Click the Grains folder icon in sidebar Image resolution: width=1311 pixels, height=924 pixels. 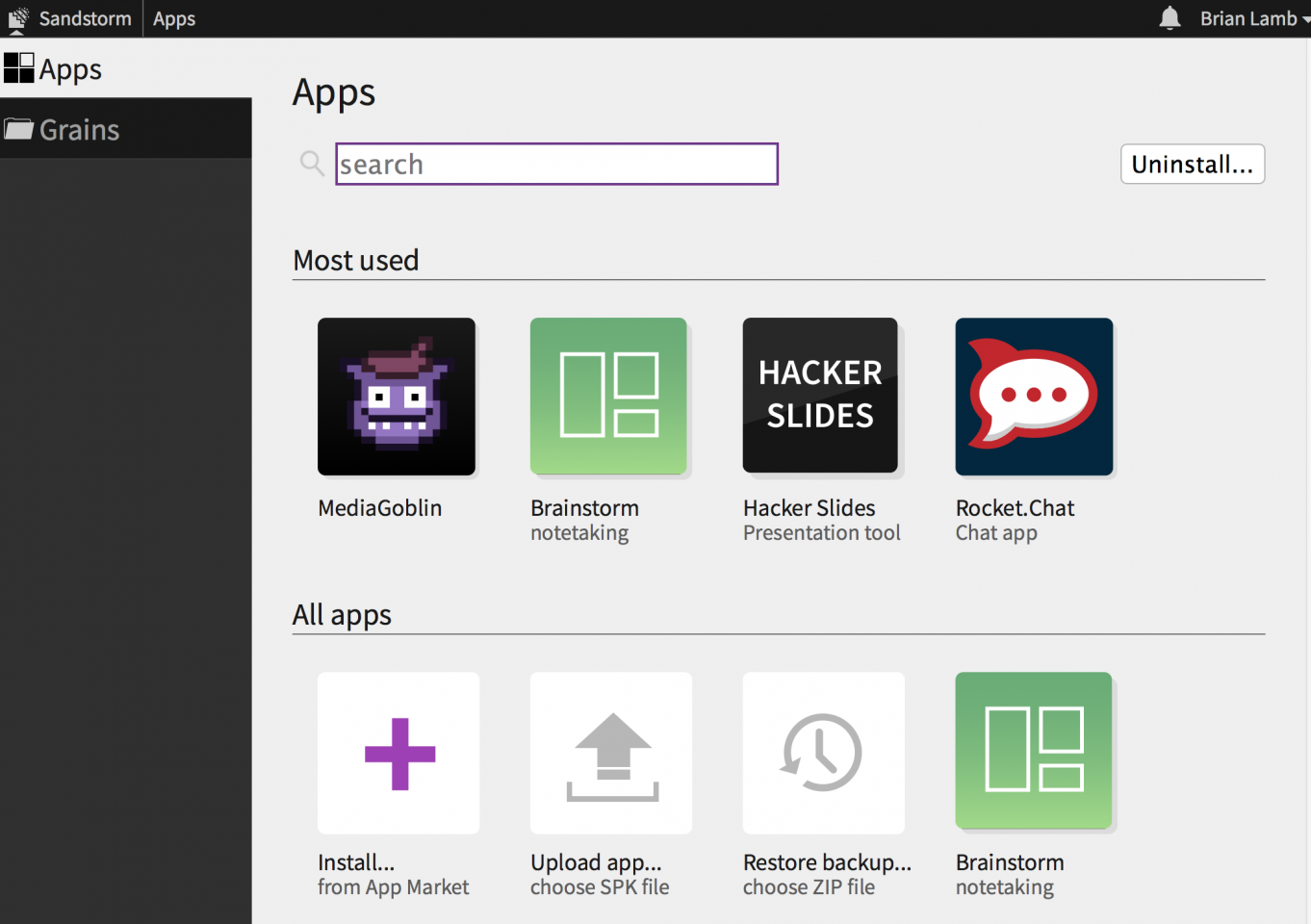click(18, 128)
